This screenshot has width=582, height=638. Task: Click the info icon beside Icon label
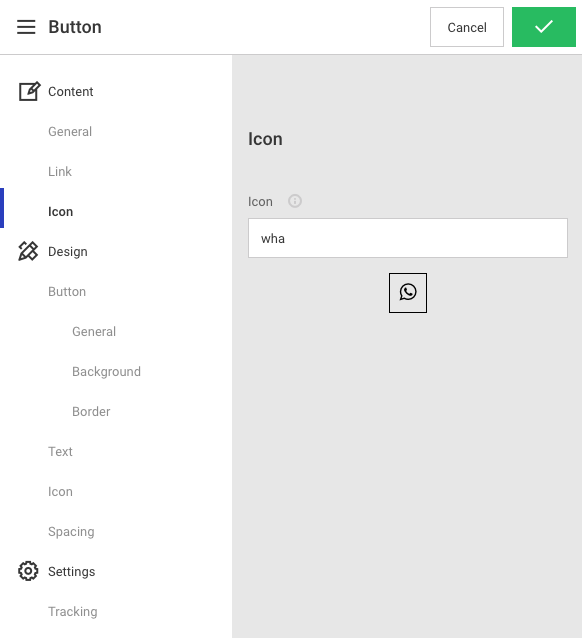click(x=295, y=201)
